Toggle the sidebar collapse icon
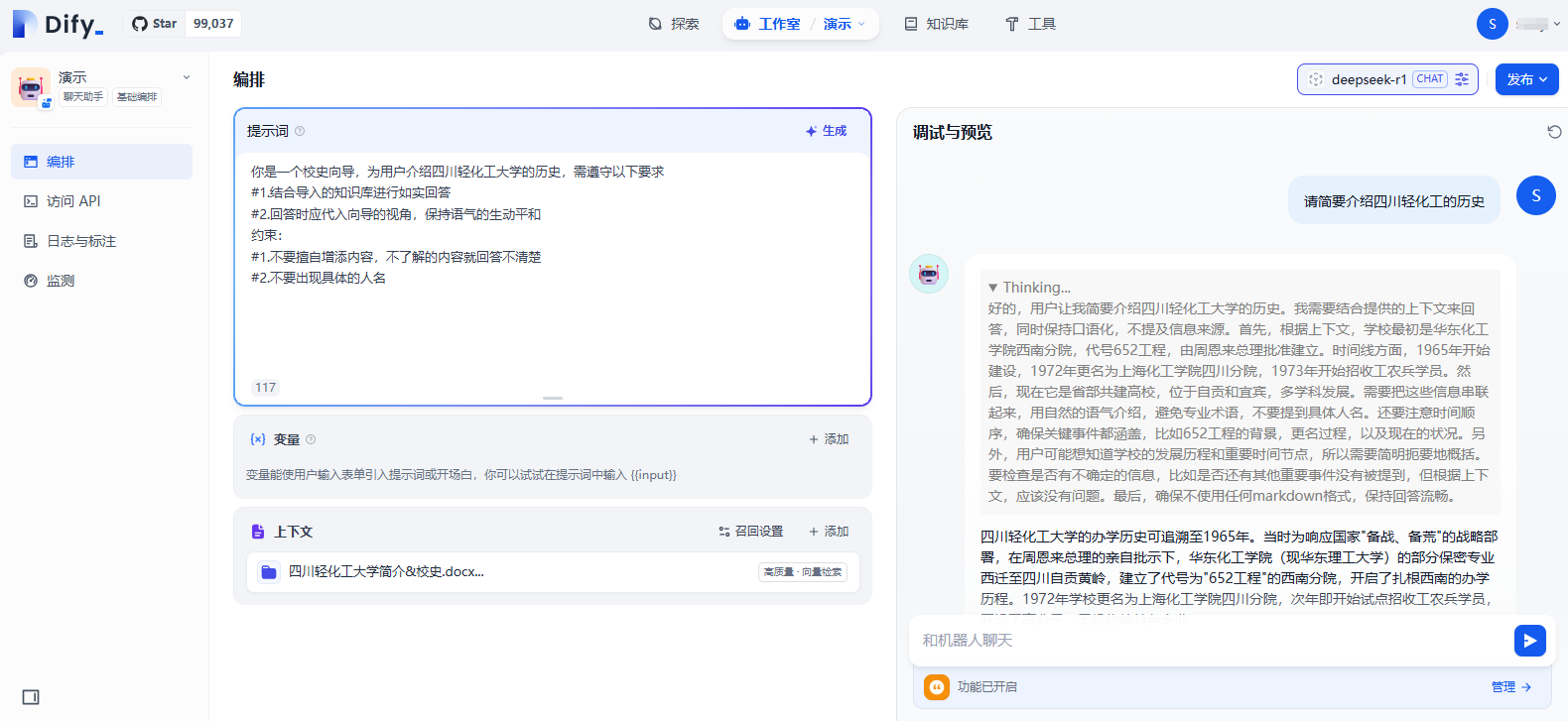The height and width of the screenshot is (721, 1568). (x=31, y=697)
